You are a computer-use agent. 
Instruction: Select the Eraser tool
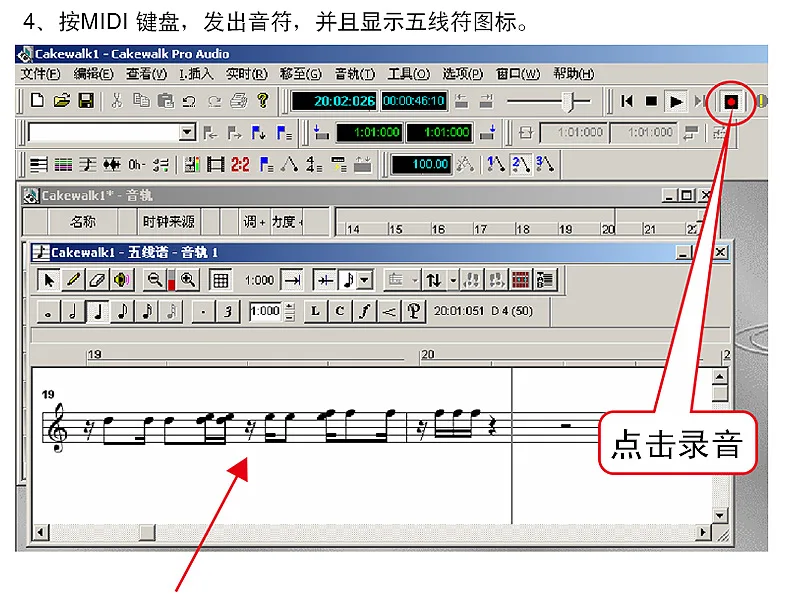click(97, 280)
